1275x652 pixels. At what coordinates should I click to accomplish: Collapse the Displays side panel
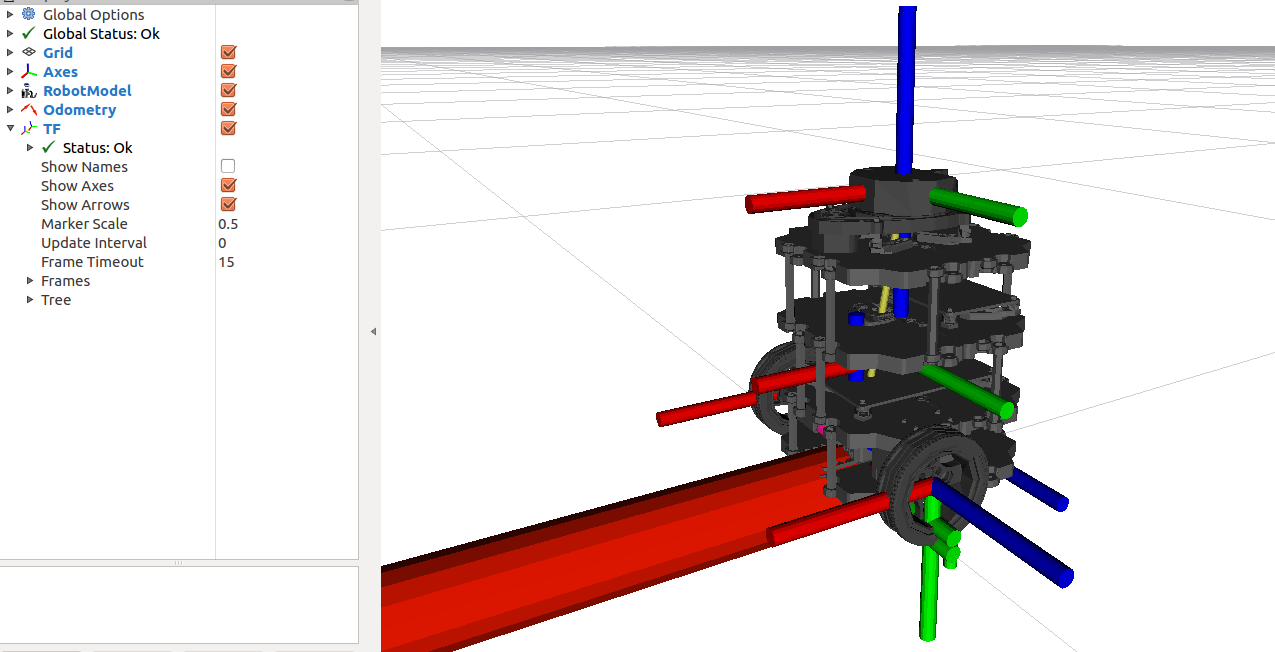[x=372, y=331]
